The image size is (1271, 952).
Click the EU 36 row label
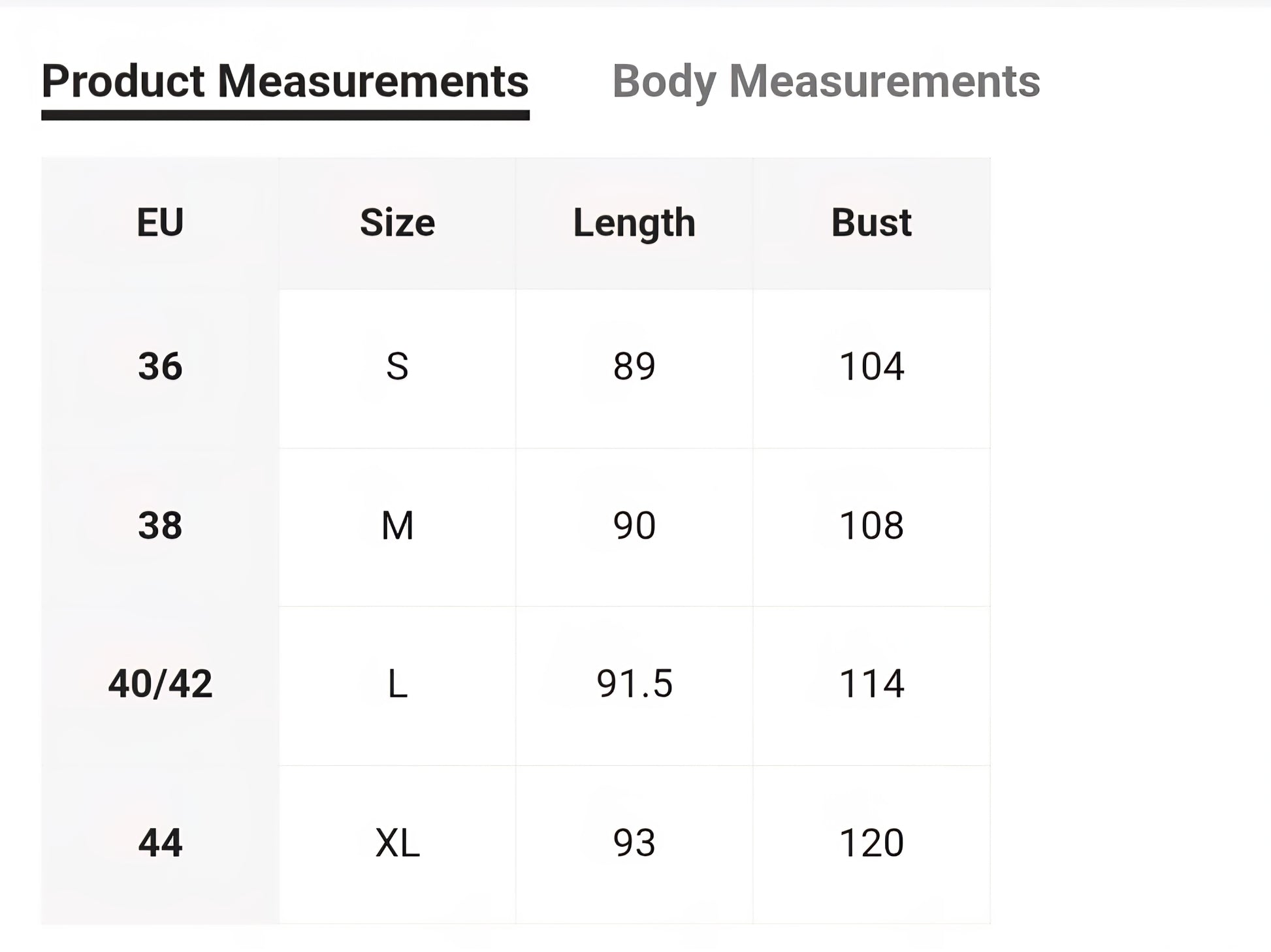[x=160, y=366]
